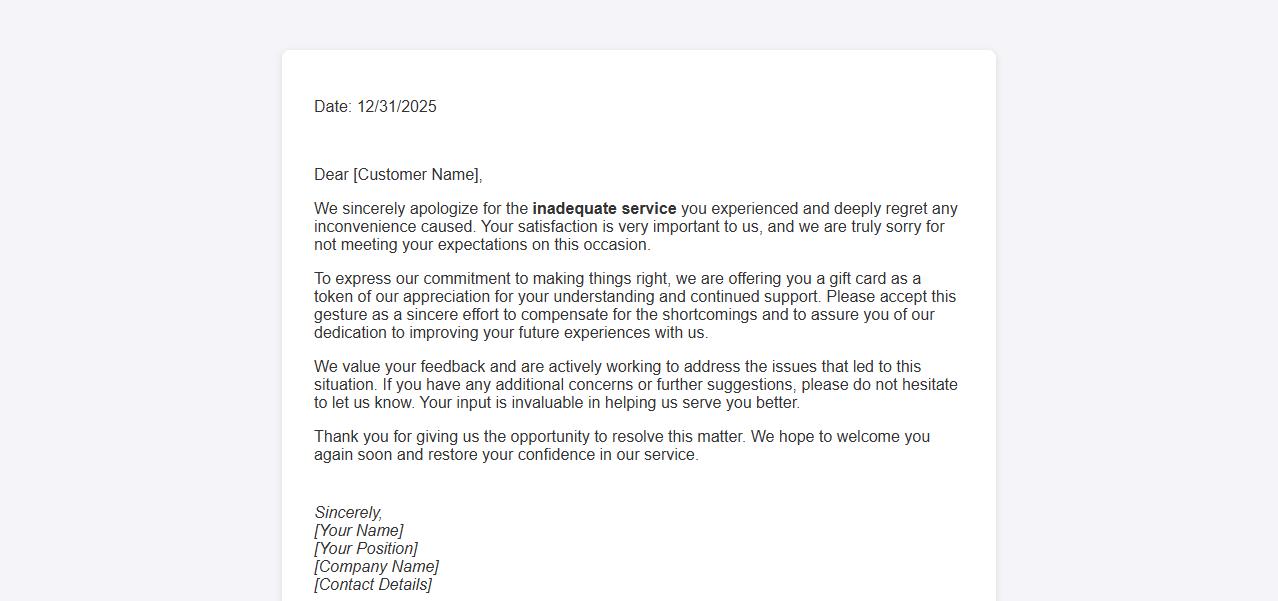The width and height of the screenshot is (1278, 601).
Task: Select the [Your Position] placeholder
Action: click(366, 549)
